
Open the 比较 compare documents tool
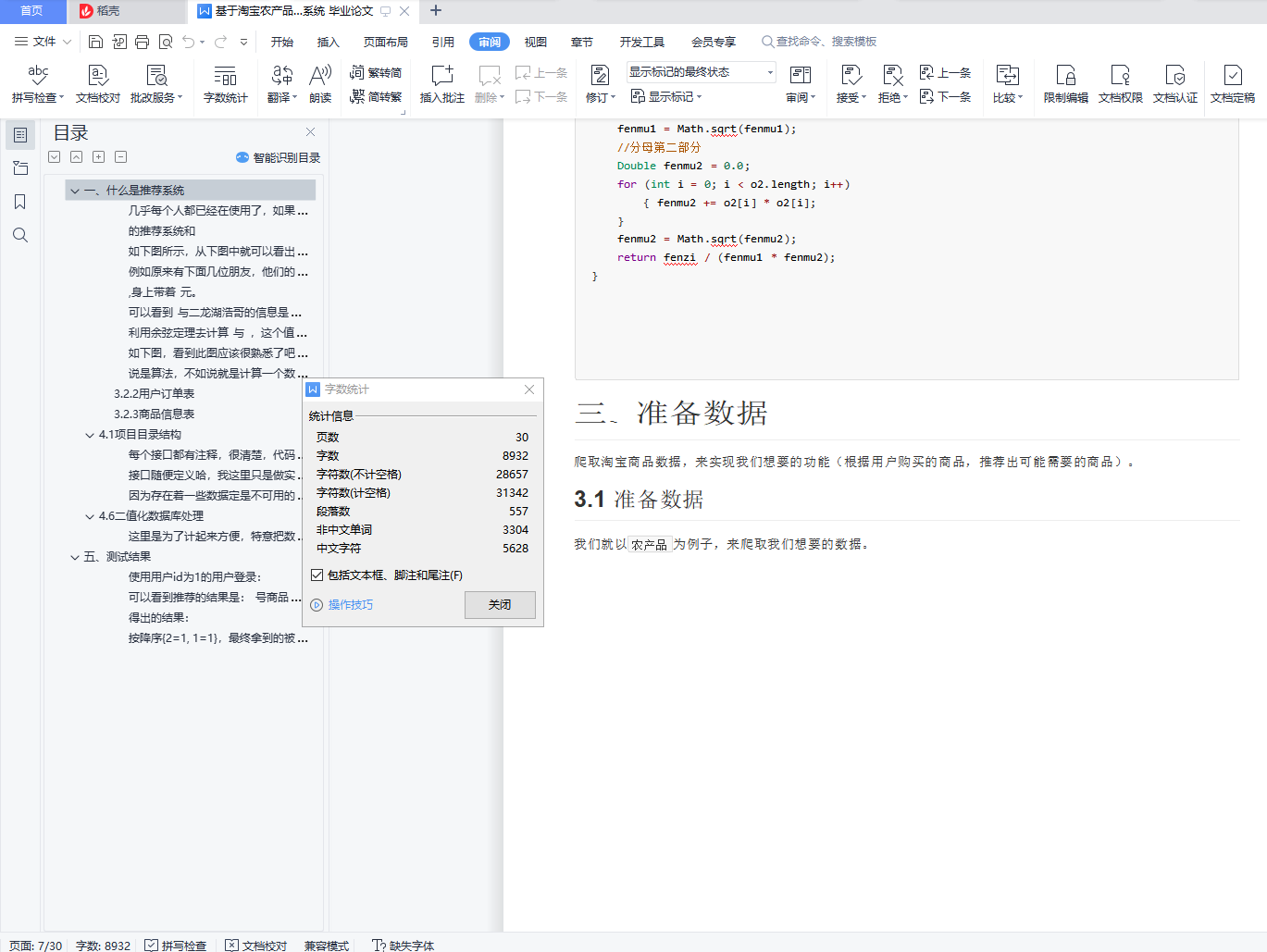click(x=1008, y=83)
